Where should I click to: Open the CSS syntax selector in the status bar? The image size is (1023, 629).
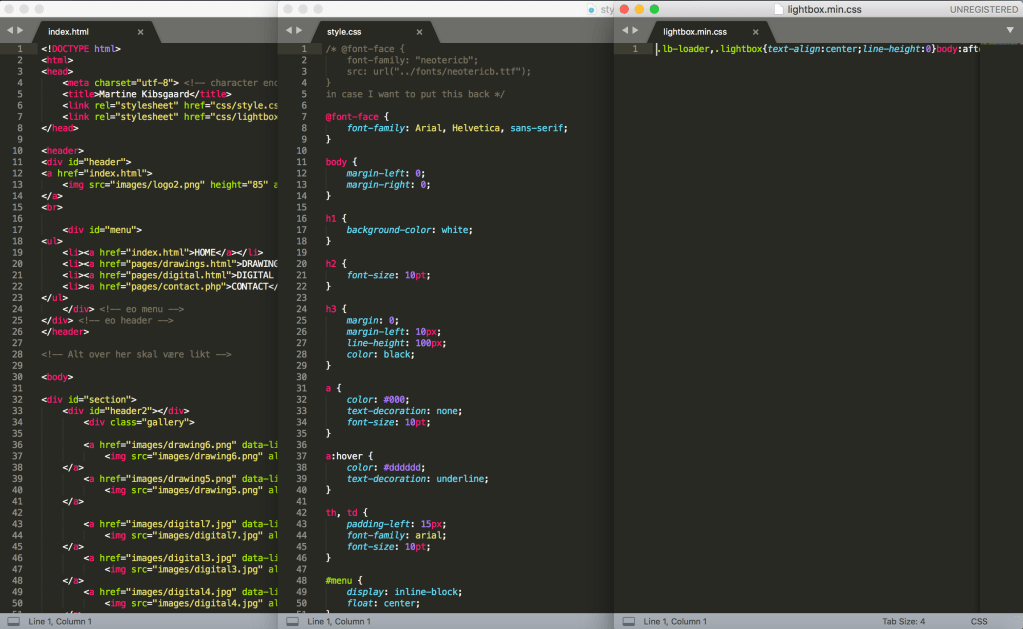(978, 621)
